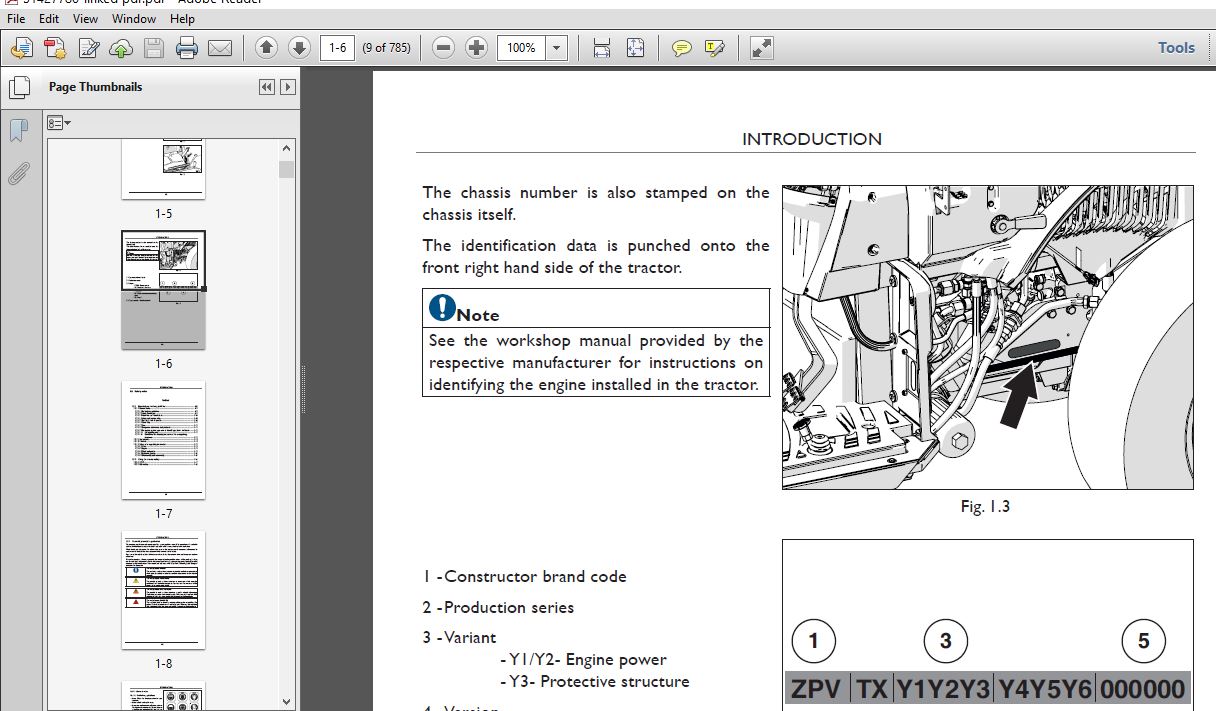Screen dimensions: 1216x711
Task: Open the Tools pane
Action: click(x=1176, y=47)
